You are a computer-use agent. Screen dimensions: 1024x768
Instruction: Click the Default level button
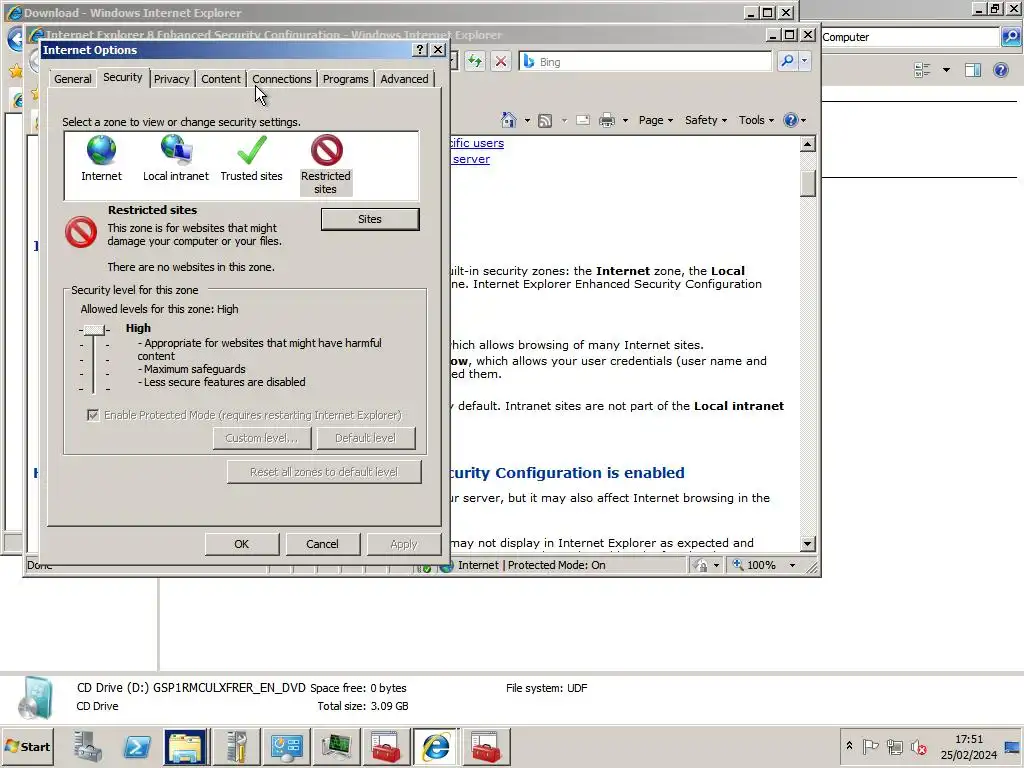pos(366,438)
